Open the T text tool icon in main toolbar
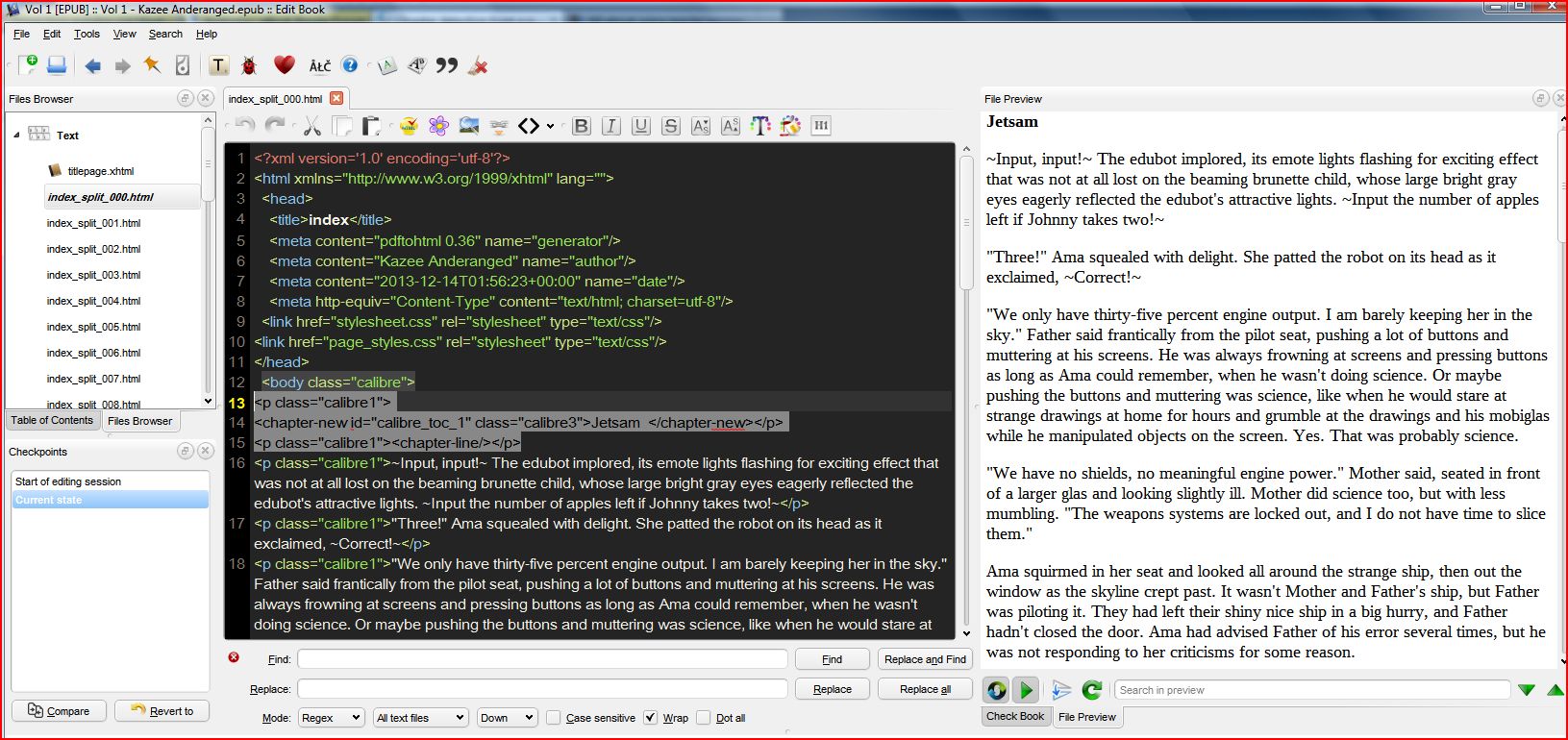1568x740 pixels. [219, 65]
